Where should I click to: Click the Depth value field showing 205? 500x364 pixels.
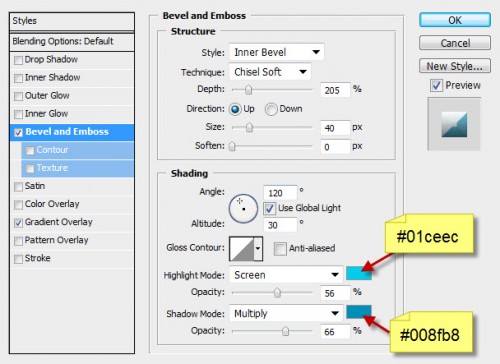pos(335,90)
